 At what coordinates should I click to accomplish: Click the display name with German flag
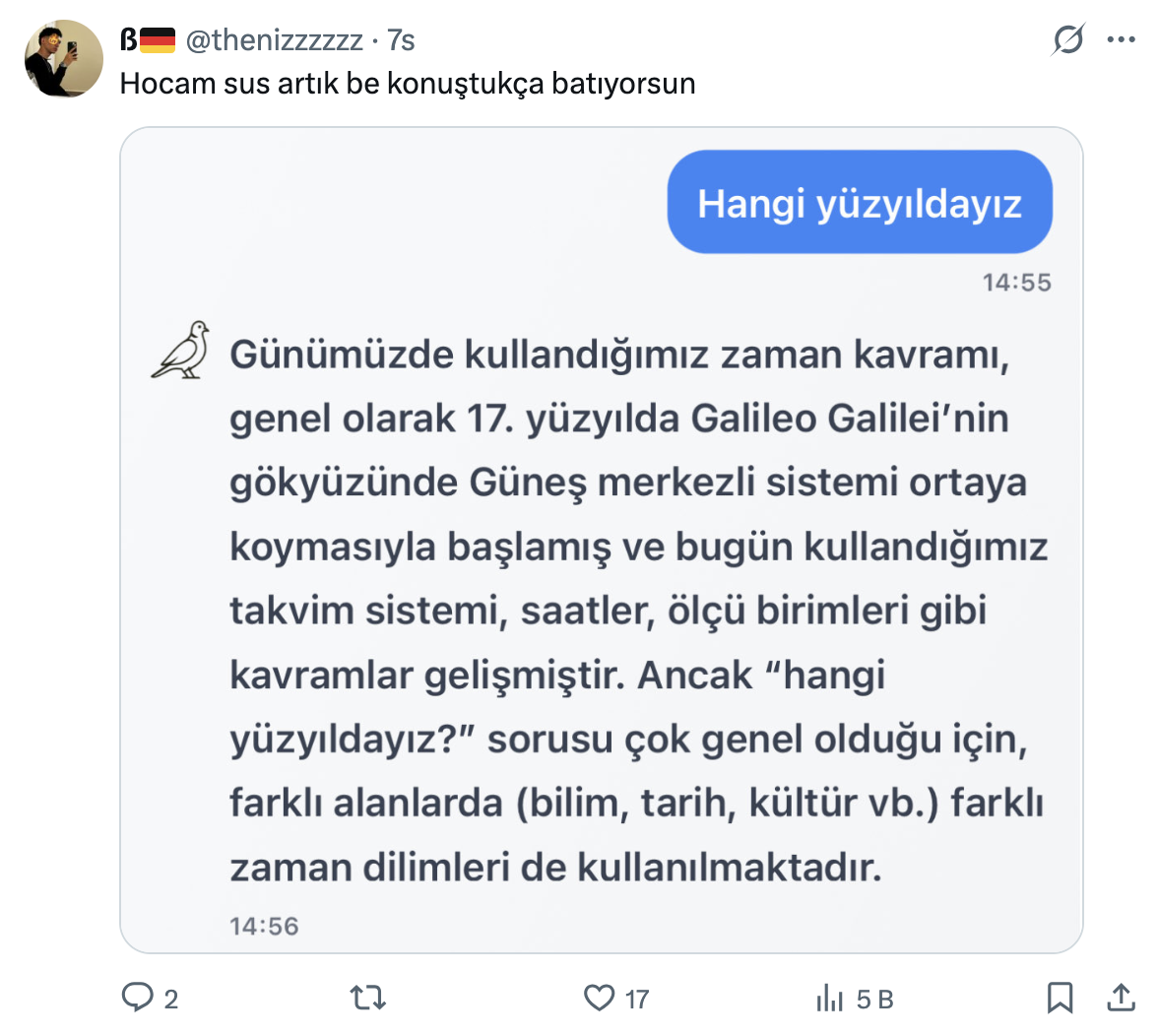[x=148, y=40]
